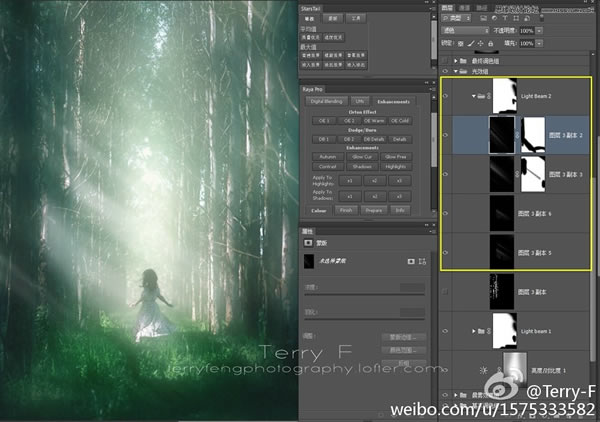The image size is (600, 422).
Task: Select the Colour tab in Raya Pro
Action: (318, 211)
